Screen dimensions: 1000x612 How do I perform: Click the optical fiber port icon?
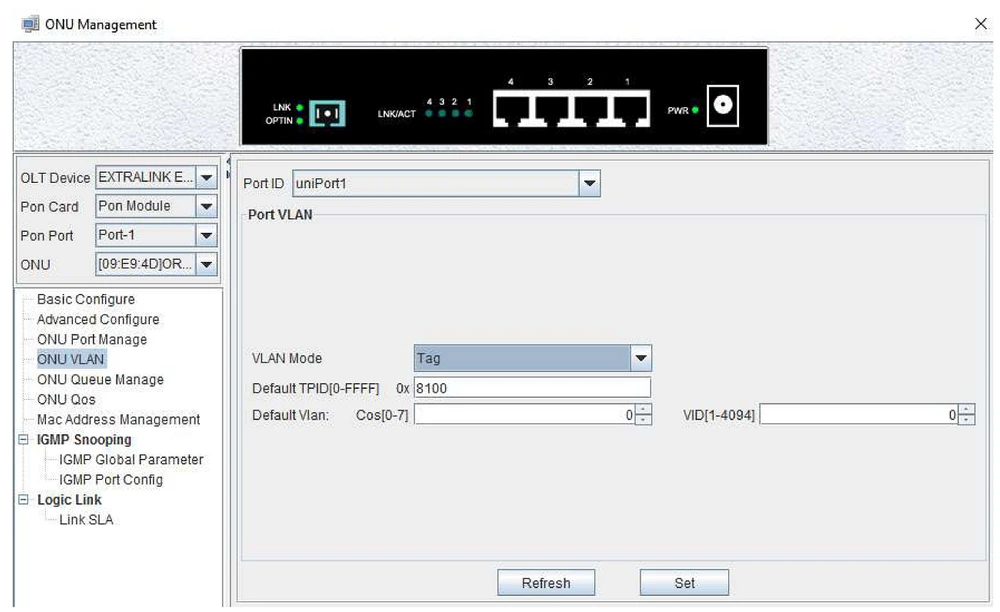point(327,113)
